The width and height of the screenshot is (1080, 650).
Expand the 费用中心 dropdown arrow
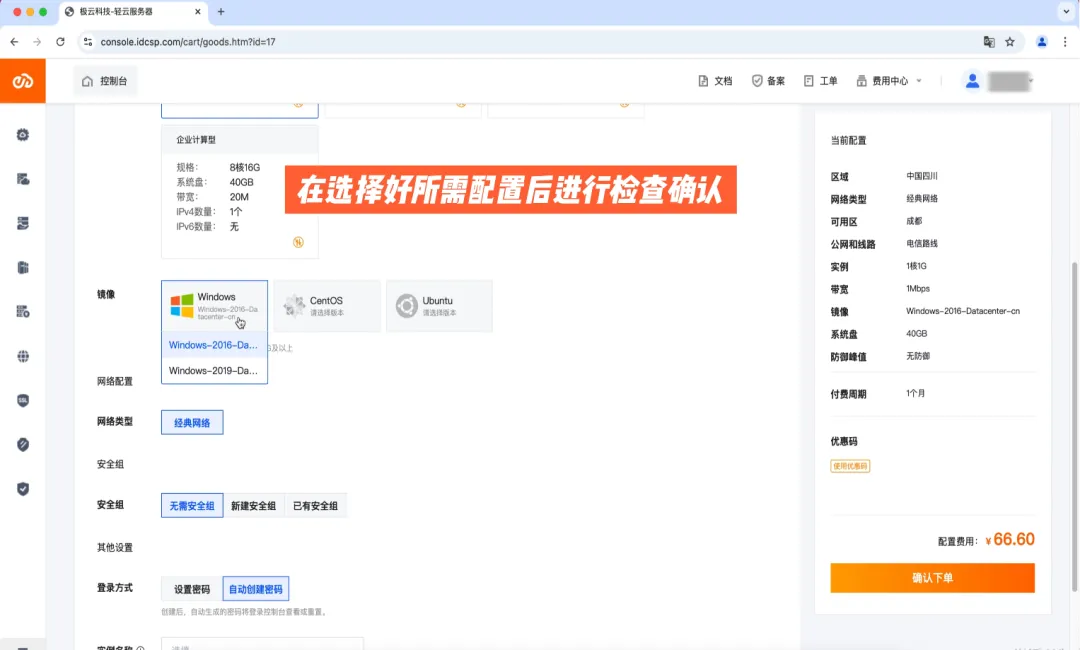pyautogui.click(x=919, y=81)
